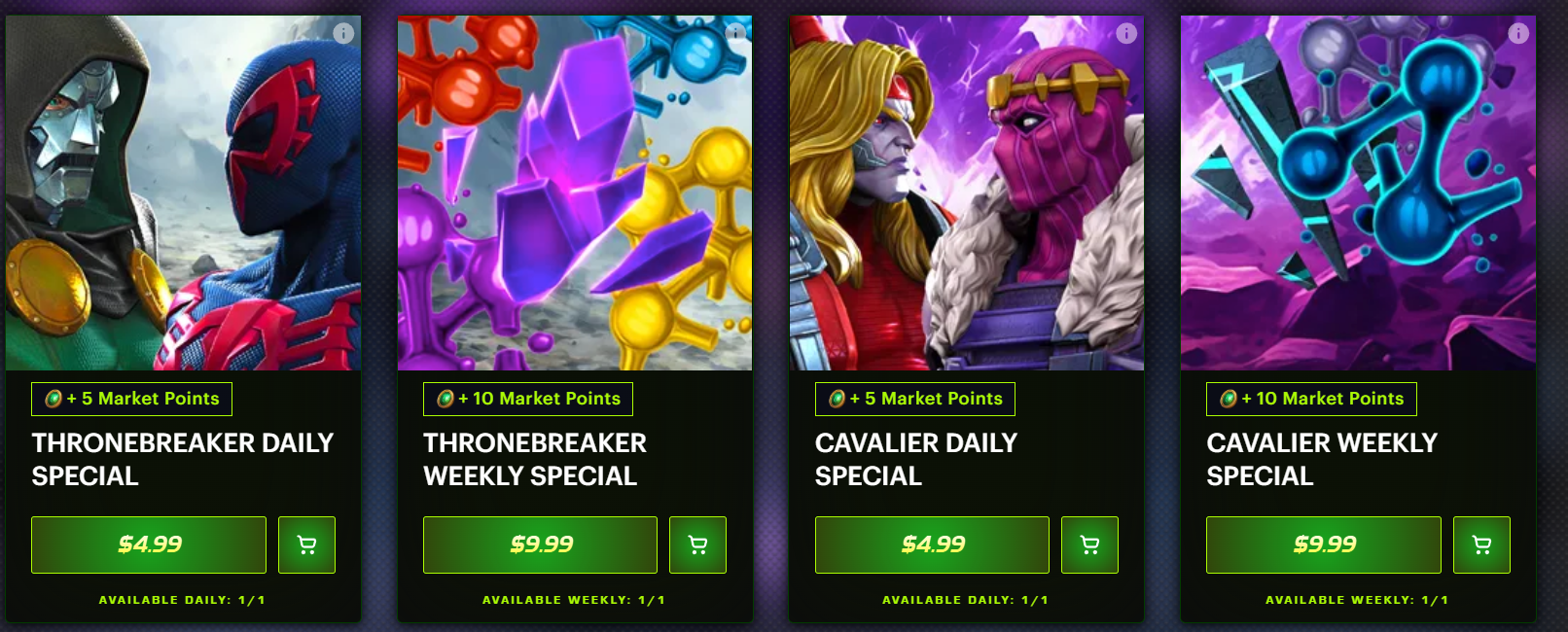This screenshot has height=632, width=1568.
Task: Add Thronebreaker Weekly Special to cart
Action: point(697,544)
